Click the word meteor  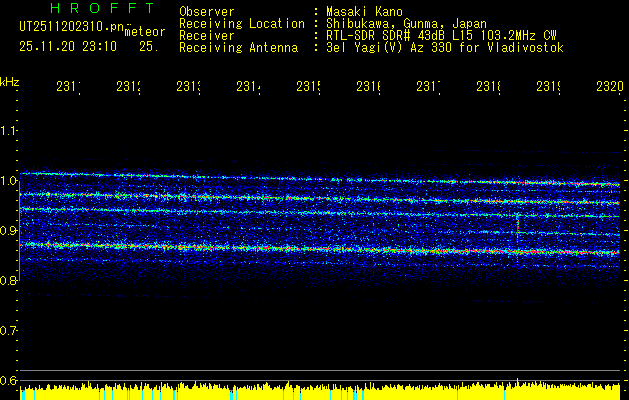tap(145, 32)
